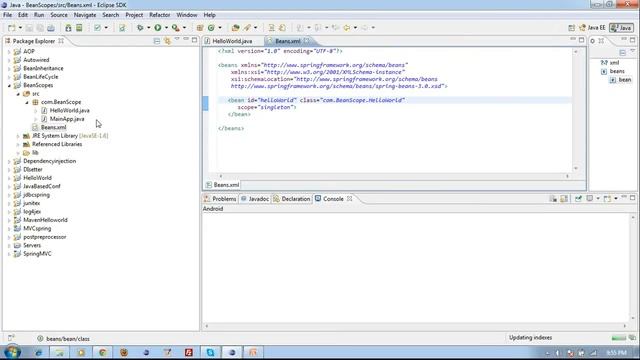Screen dimensions: 640x360
Task: Click Collapse All in Package Explorer
Action: [x=157, y=41]
